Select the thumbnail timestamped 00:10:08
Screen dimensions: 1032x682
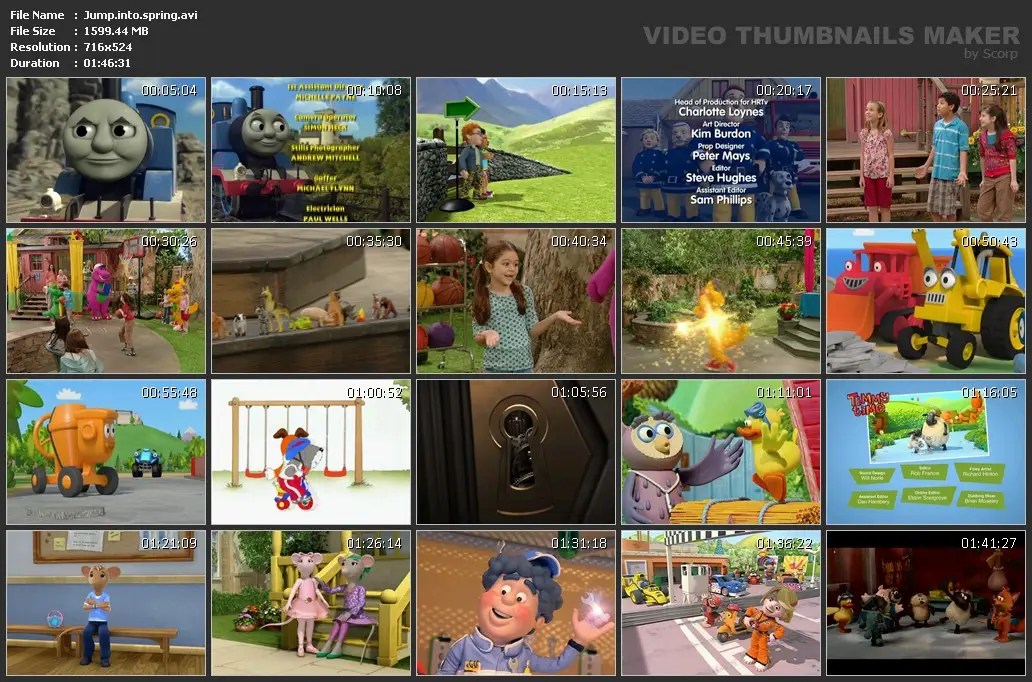coord(311,150)
